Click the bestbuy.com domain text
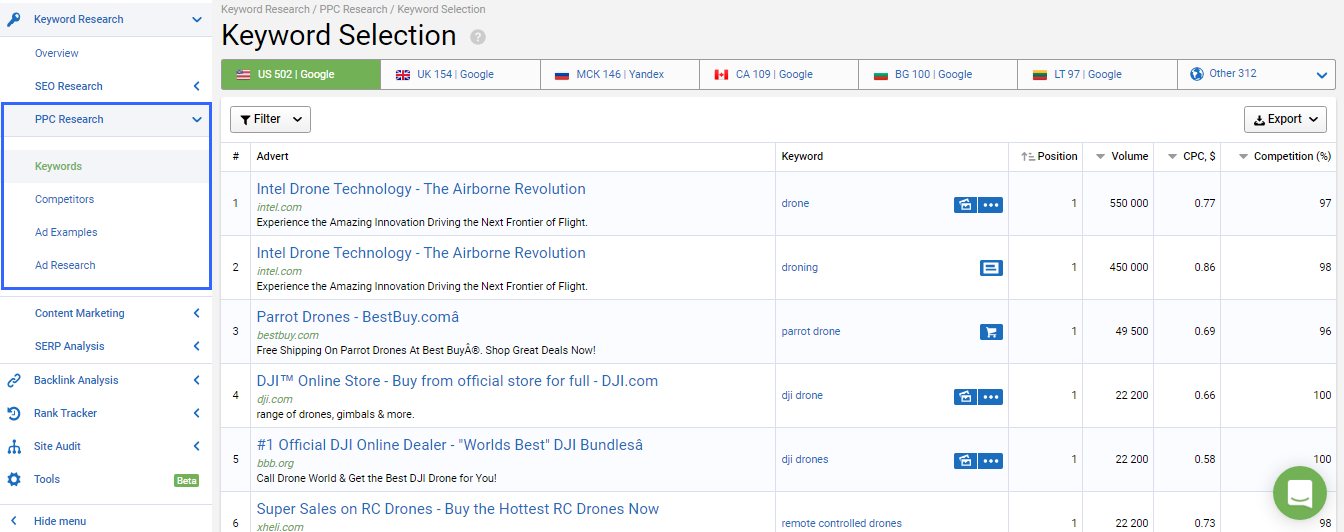Screen dimensions: 1344x532 click(x=287, y=335)
